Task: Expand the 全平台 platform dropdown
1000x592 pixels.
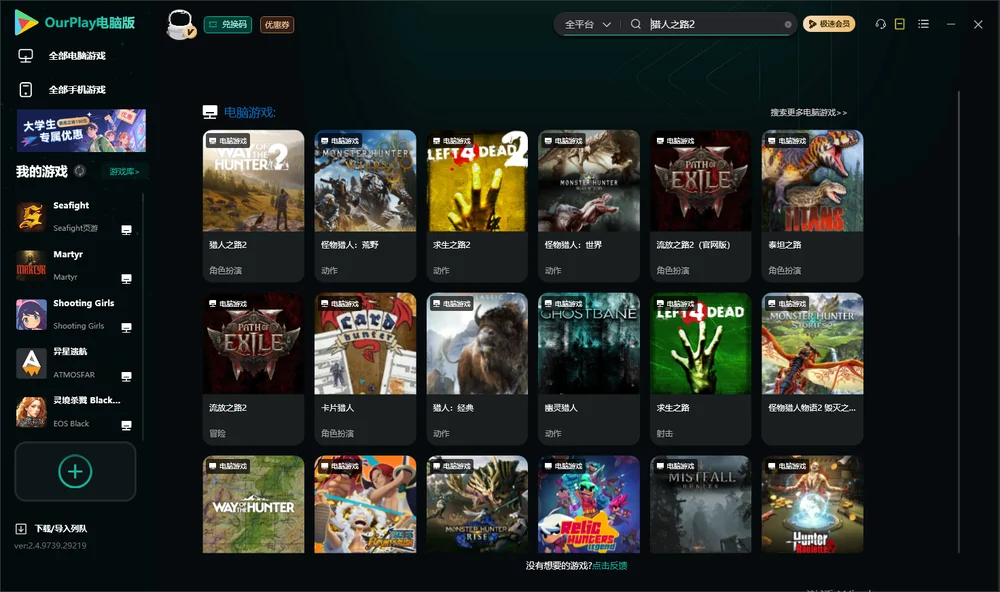Action: [587, 24]
